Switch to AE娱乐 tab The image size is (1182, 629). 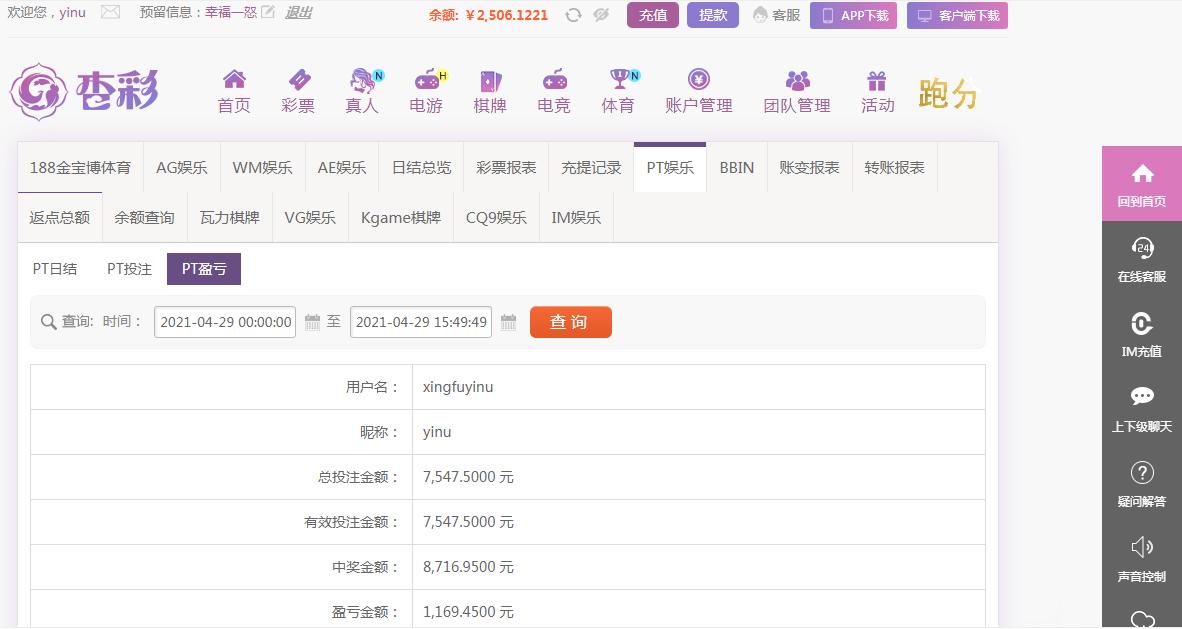(341, 167)
